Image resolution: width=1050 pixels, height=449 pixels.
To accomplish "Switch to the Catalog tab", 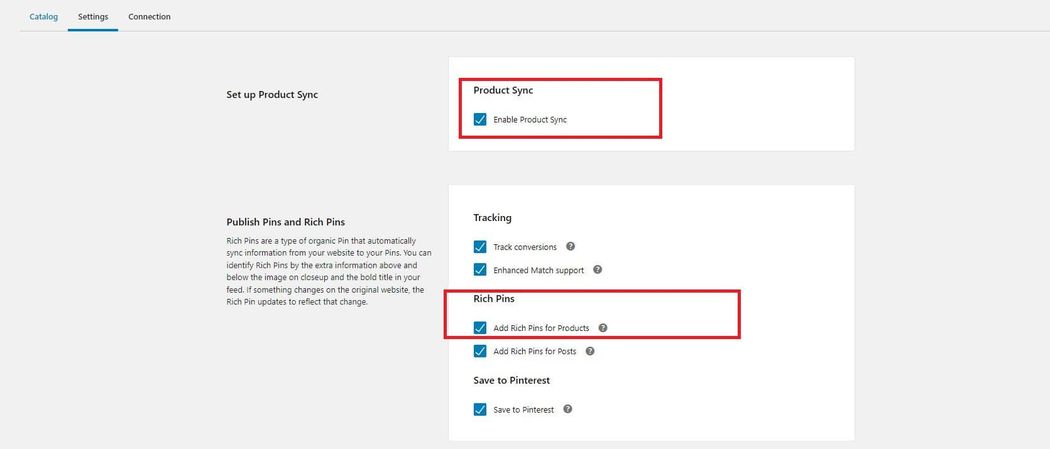I will [44, 17].
